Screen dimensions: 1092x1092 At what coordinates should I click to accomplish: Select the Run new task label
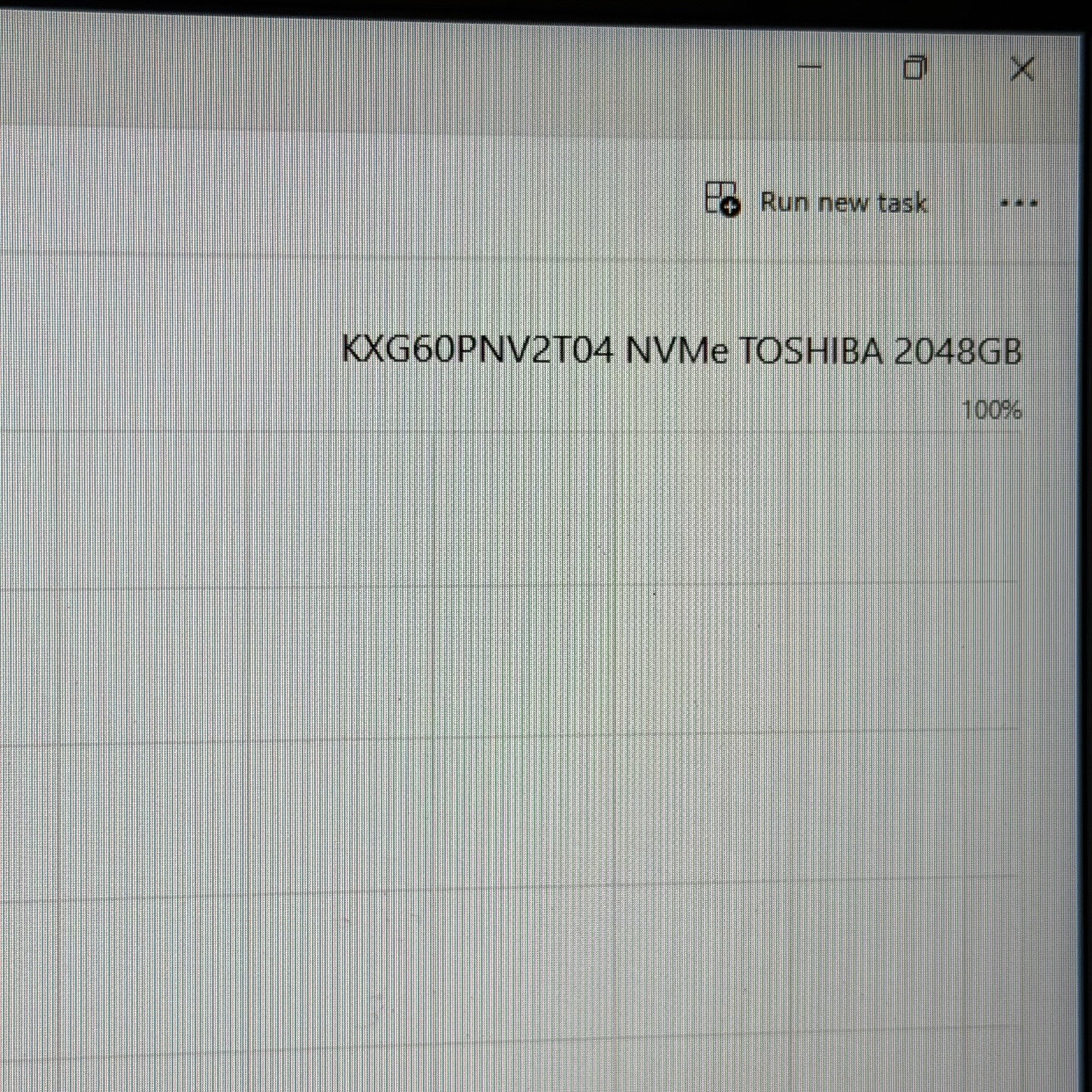(844, 203)
